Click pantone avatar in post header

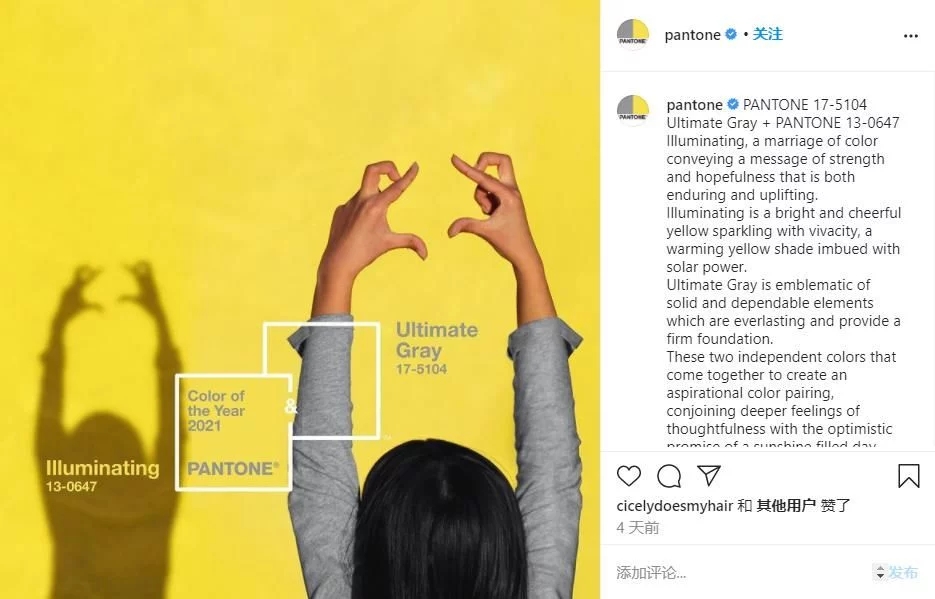point(633,35)
